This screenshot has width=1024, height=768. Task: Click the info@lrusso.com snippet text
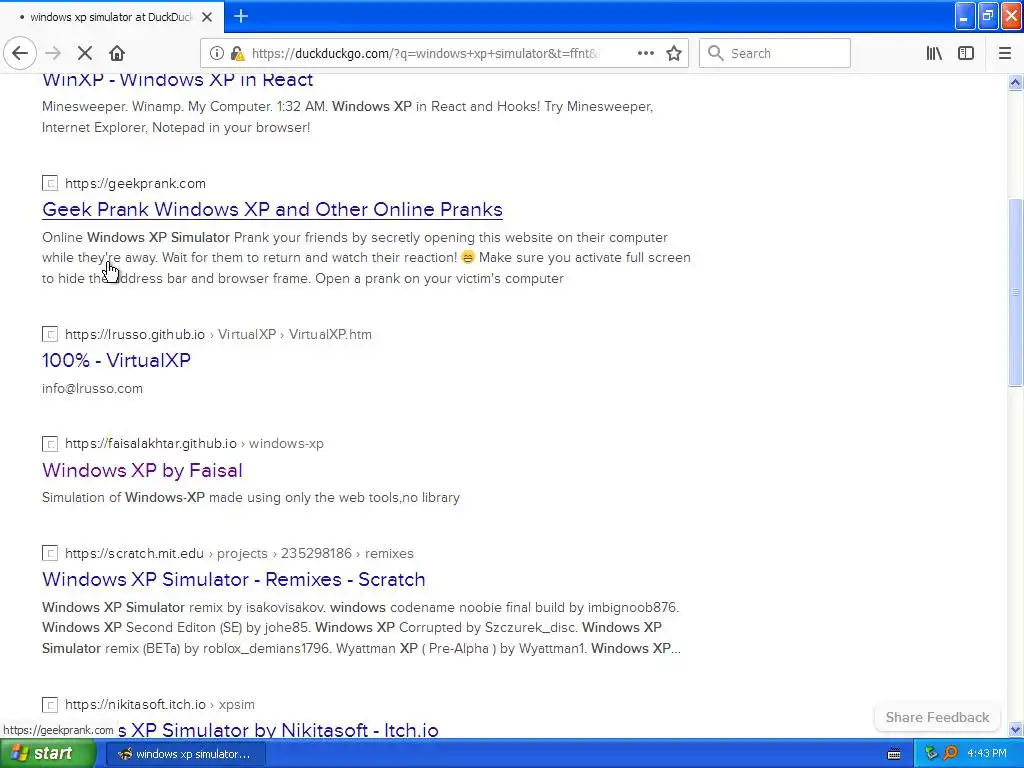92,389
